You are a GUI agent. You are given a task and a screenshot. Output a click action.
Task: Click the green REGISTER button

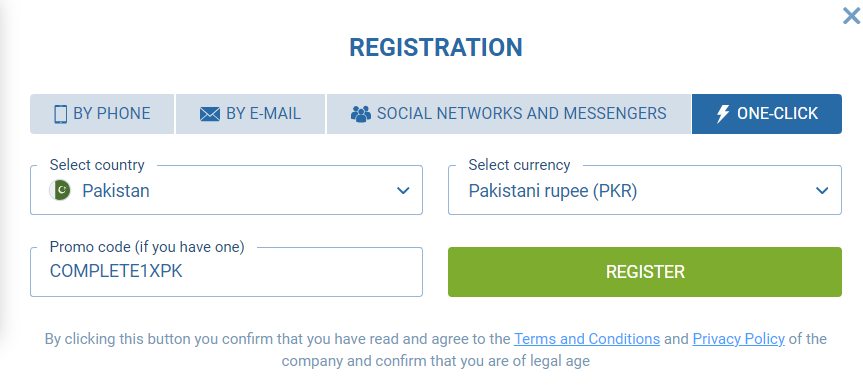[x=644, y=272]
